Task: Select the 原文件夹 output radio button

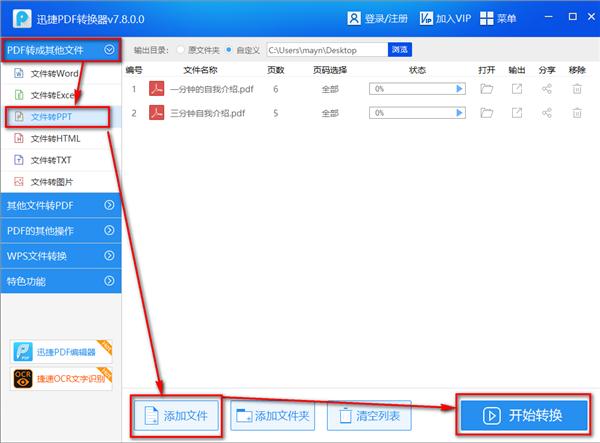Action: (180, 50)
